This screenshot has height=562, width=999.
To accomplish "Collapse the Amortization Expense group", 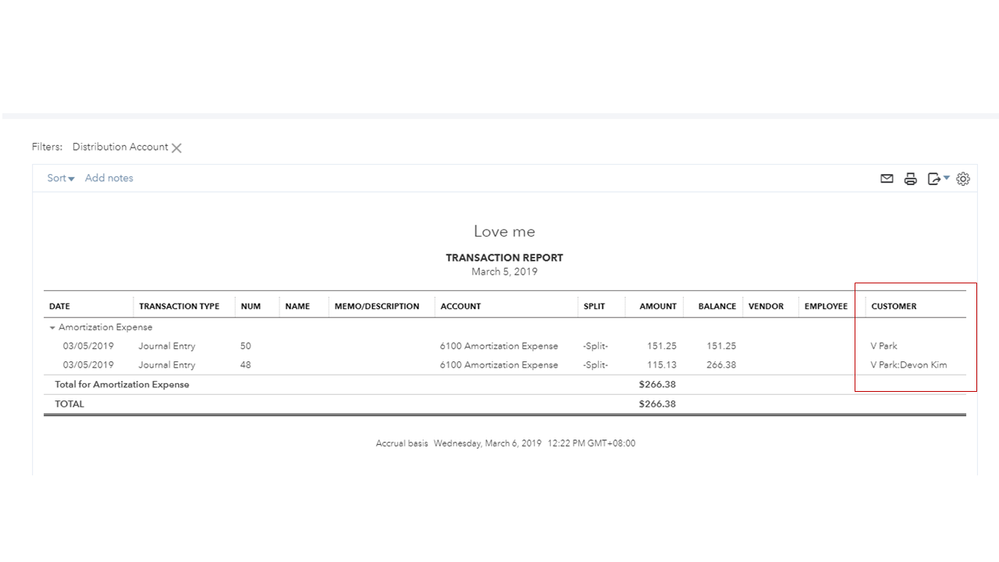I will click(52, 328).
